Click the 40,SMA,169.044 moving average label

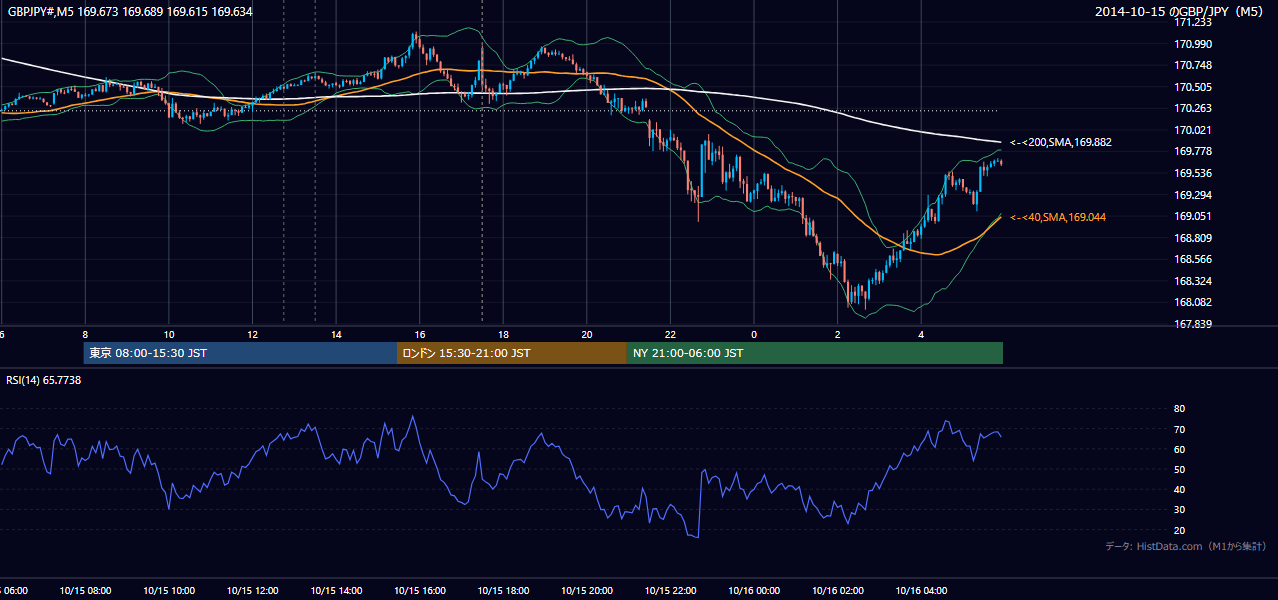(x=1058, y=217)
